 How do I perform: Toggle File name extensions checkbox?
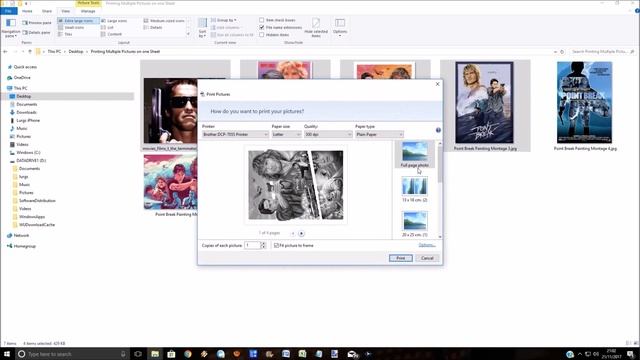(x=262, y=27)
